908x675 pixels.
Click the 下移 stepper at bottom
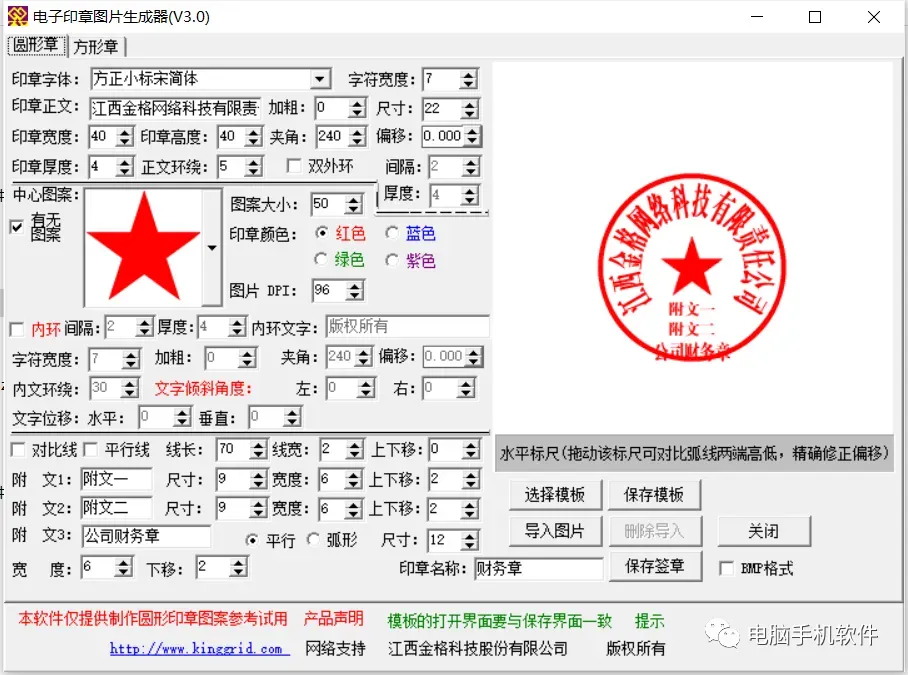point(222,567)
